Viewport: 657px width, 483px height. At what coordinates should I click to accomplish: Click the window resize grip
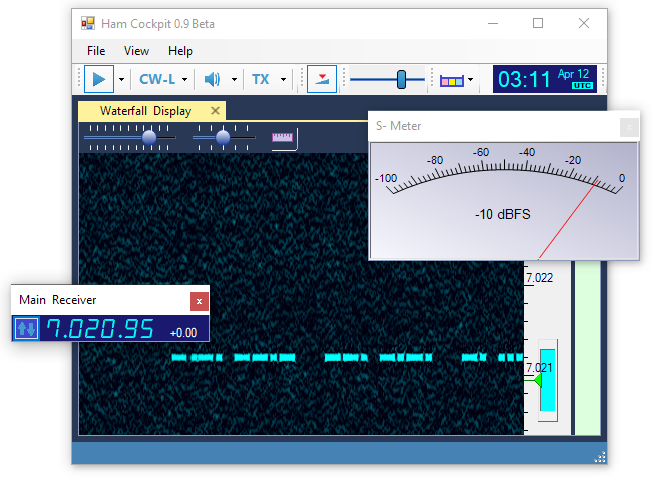click(x=600, y=457)
